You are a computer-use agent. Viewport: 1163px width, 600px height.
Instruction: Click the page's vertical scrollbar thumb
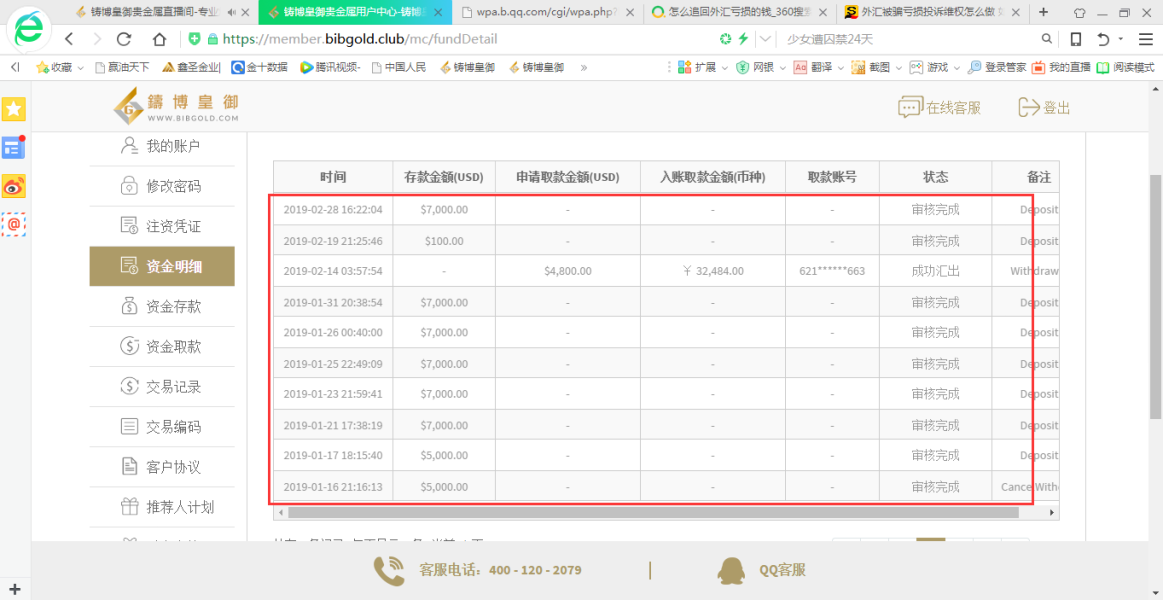click(x=1156, y=297)
